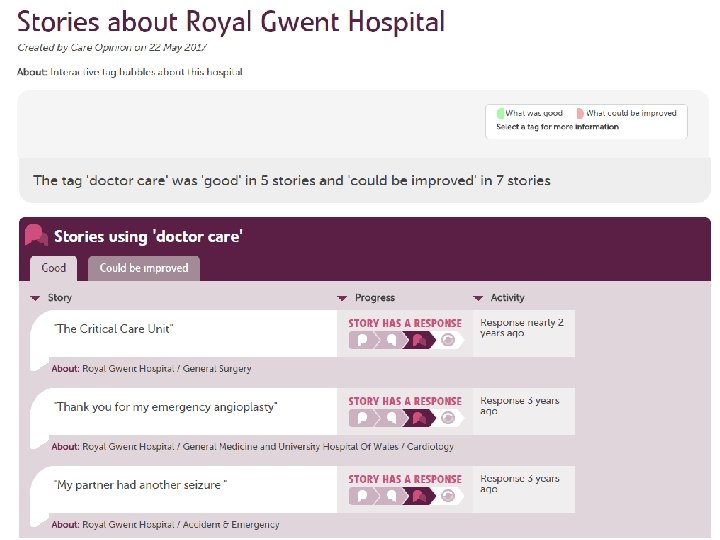Click the second progress icon for the angioplasty story

point(390,418)
